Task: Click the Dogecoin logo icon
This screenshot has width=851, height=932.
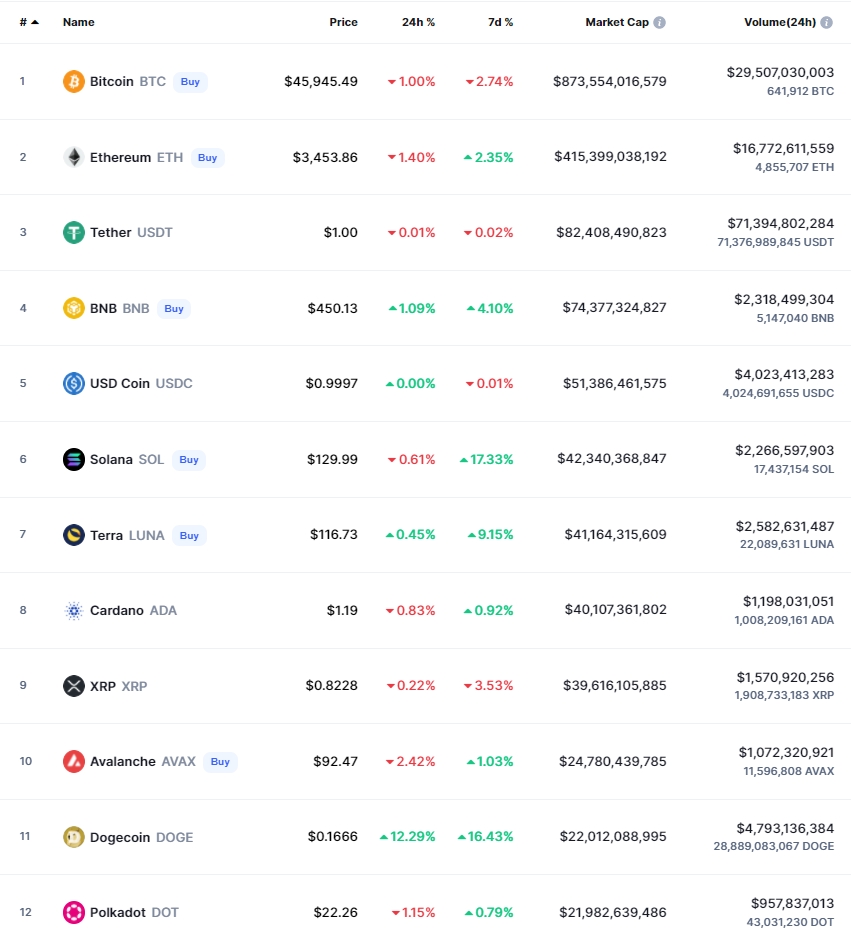Action: point(74,837)
